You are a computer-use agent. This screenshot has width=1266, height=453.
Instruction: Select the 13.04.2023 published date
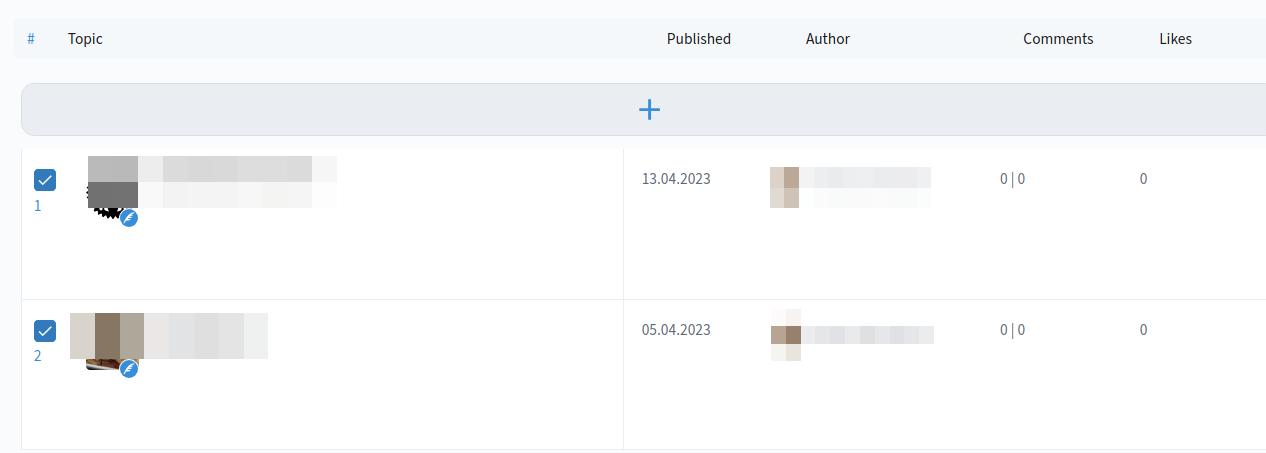[676, 179]
